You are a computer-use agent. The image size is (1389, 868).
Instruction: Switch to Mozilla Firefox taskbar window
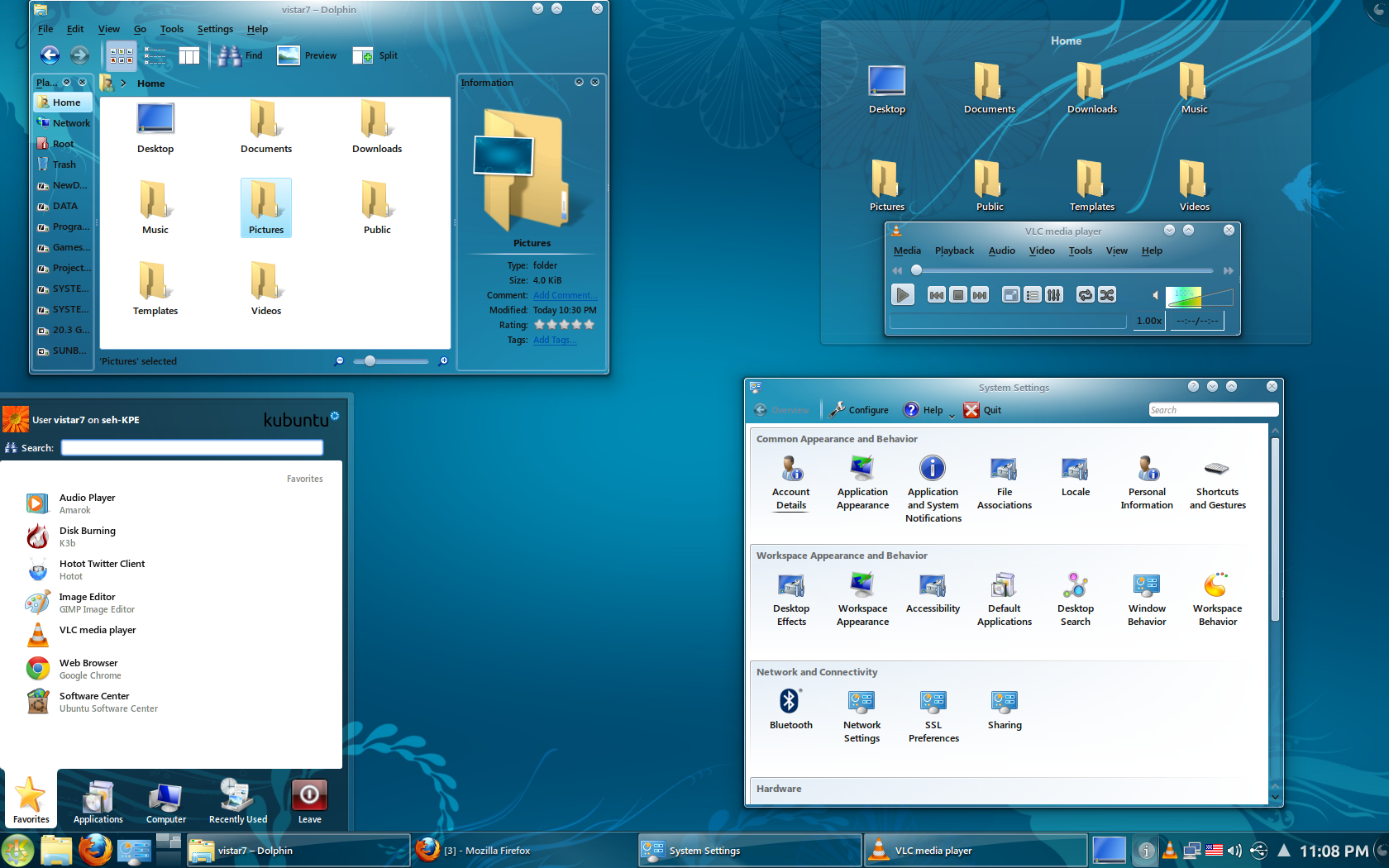(x=523, y=850)
